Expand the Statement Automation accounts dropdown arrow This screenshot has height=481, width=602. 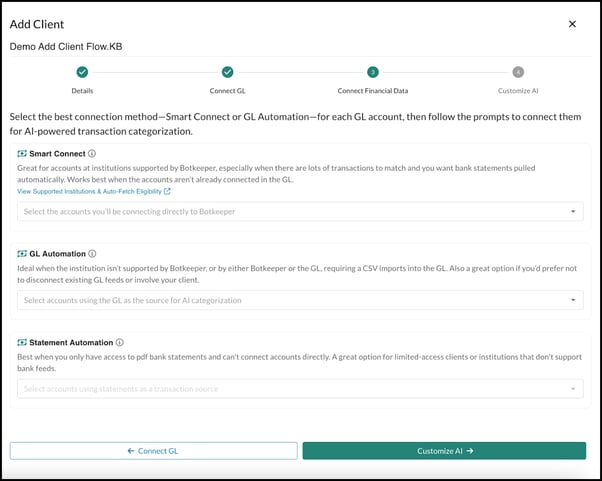573,389
